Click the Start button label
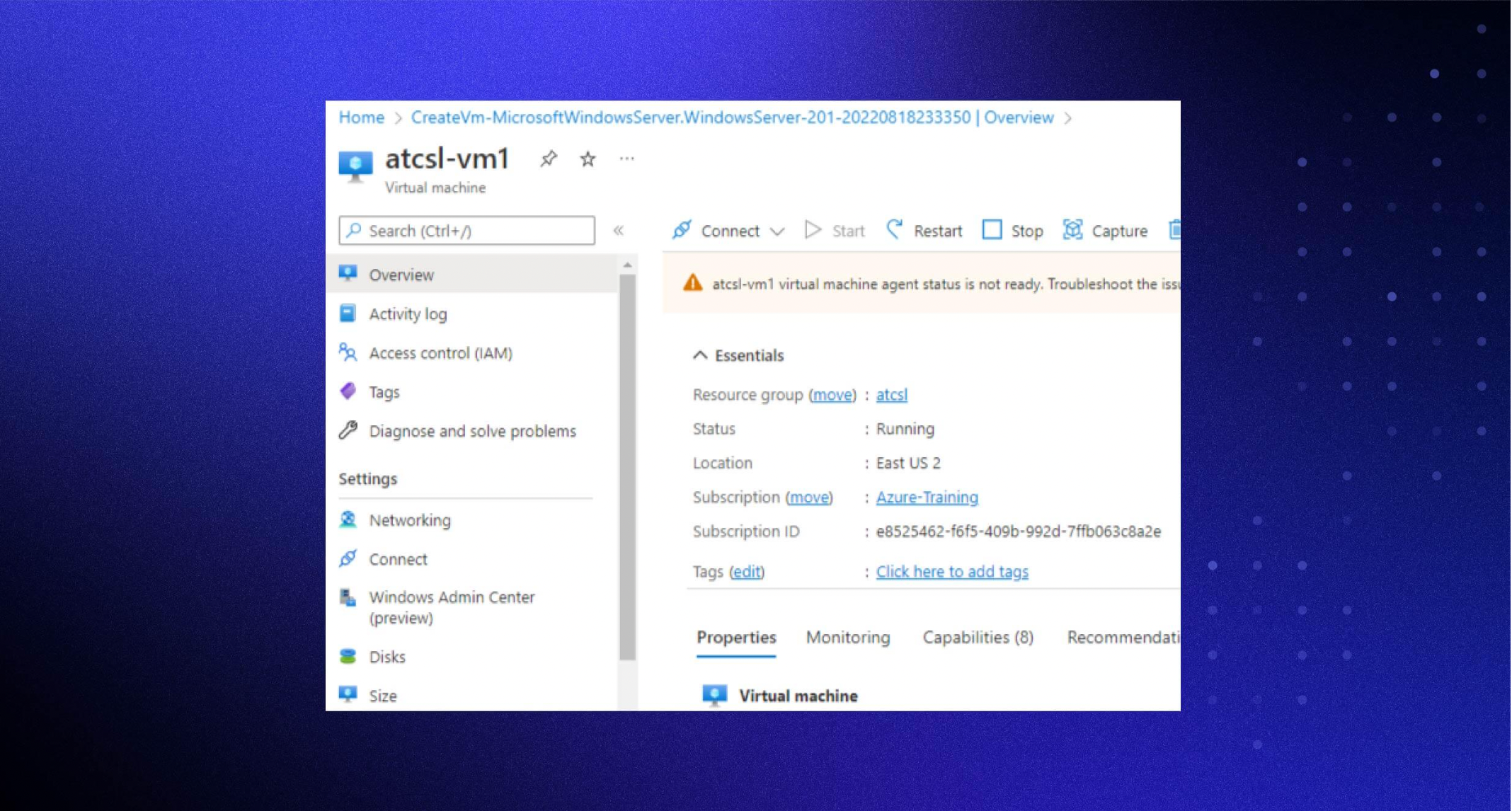Screen dimensions: 1512x811 coord(848,231)
